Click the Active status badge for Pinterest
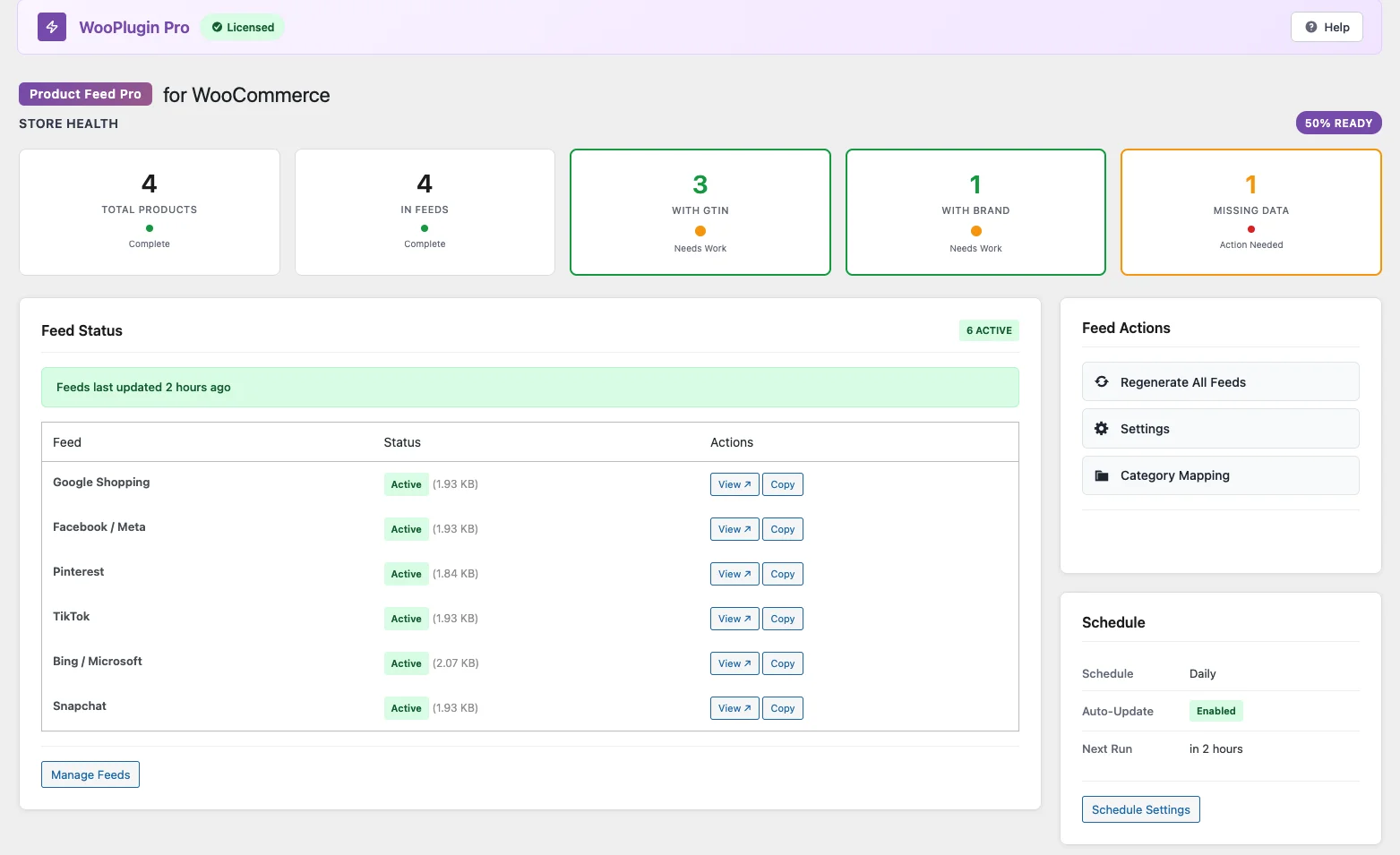 [x=406, y=574]
